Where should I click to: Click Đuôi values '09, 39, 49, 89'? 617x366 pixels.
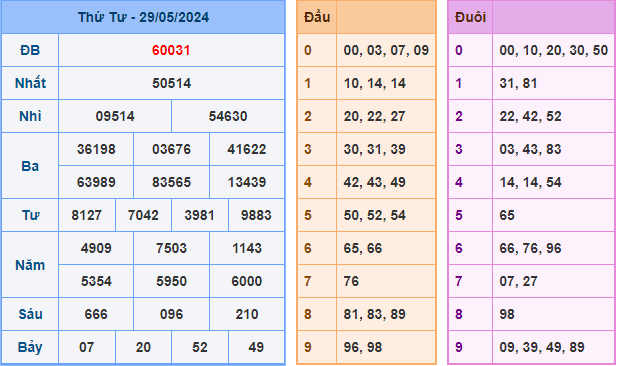click(542, 348)
